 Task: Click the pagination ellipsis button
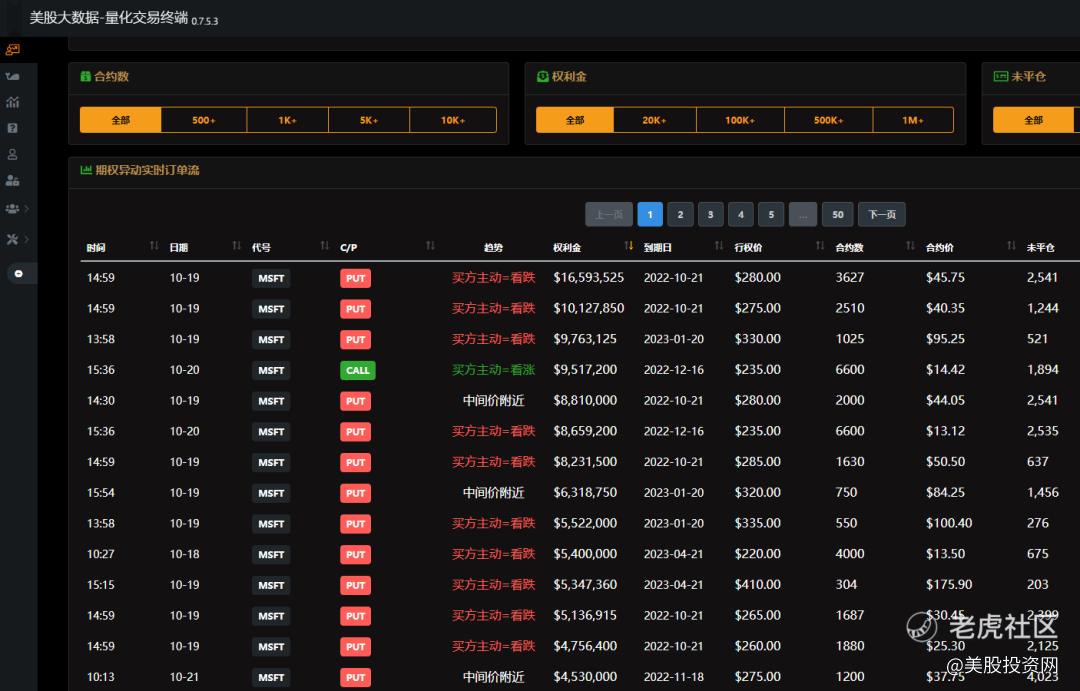click(803, 214)
